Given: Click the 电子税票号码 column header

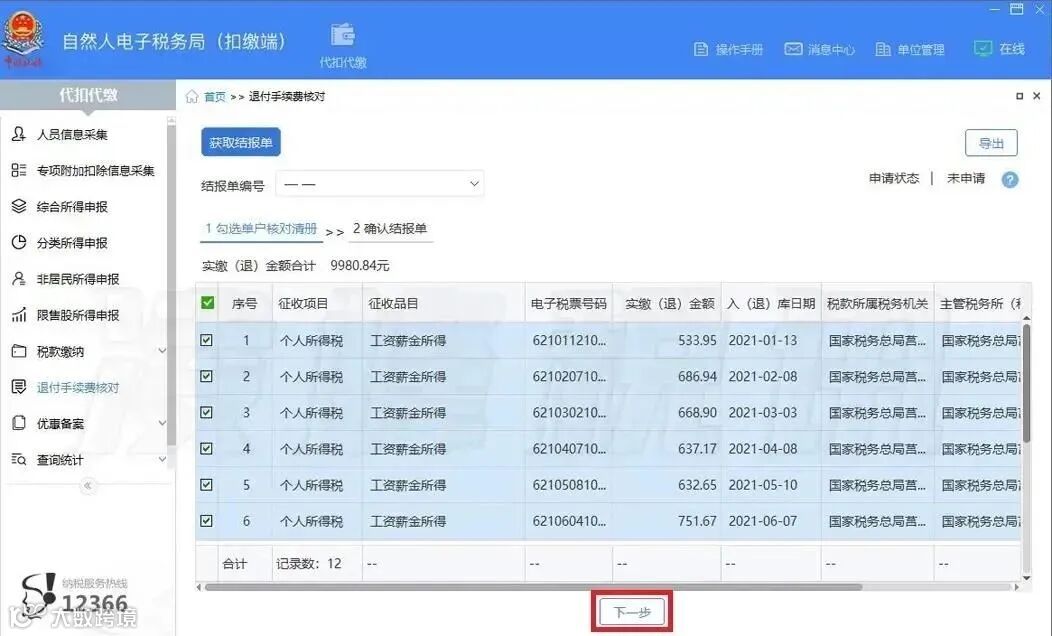Looking at the screenshot, I should tap(568, 303).
